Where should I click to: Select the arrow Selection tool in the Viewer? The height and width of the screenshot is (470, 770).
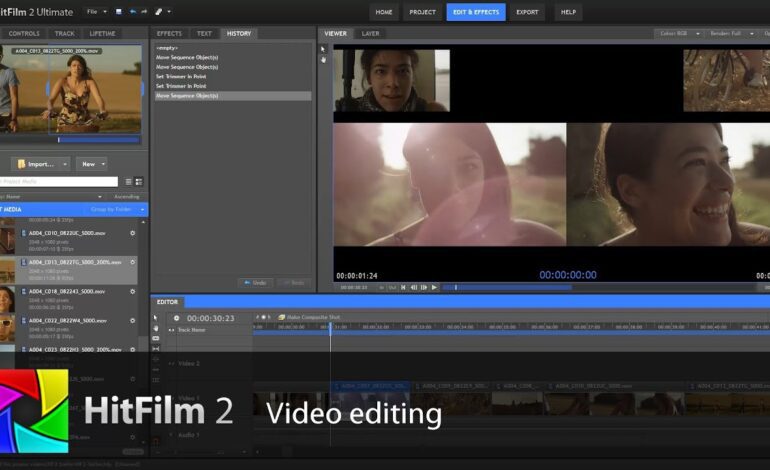pos(323,48)
